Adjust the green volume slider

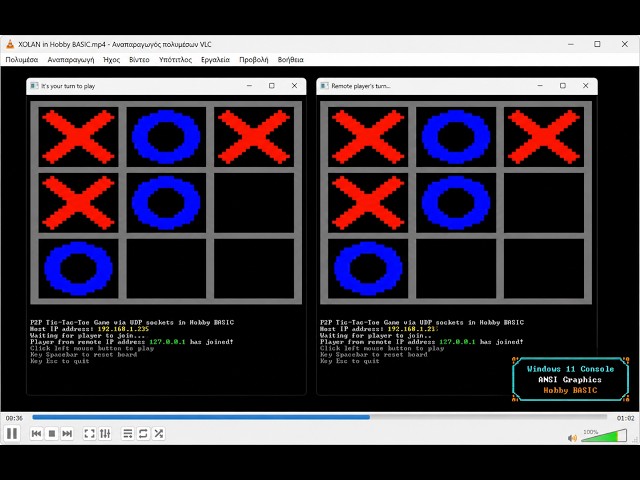tap(604, 436)
